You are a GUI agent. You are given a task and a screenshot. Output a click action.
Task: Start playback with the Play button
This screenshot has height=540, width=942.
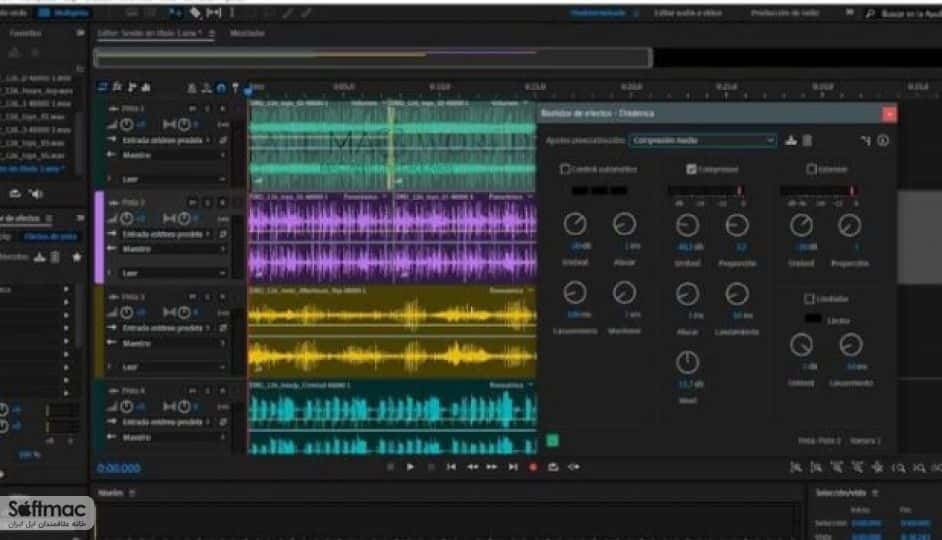tap(410, 467)
